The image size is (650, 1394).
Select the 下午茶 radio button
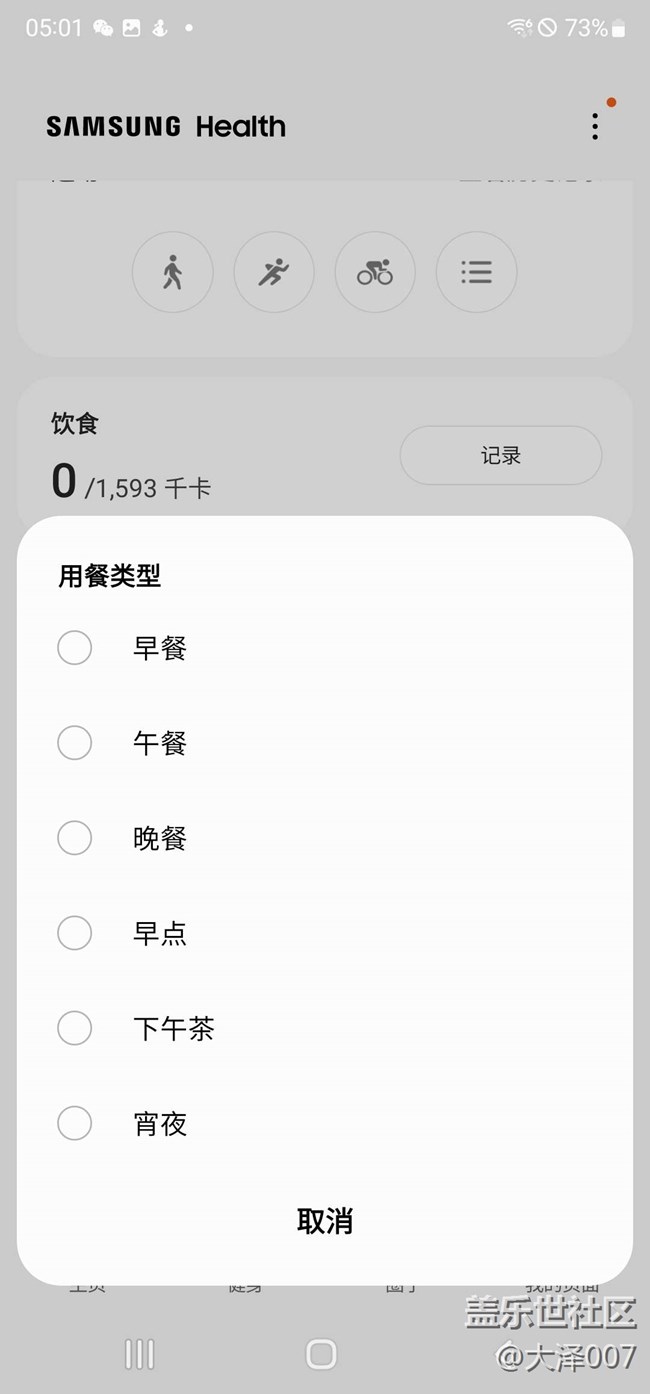click(75, 1028)
